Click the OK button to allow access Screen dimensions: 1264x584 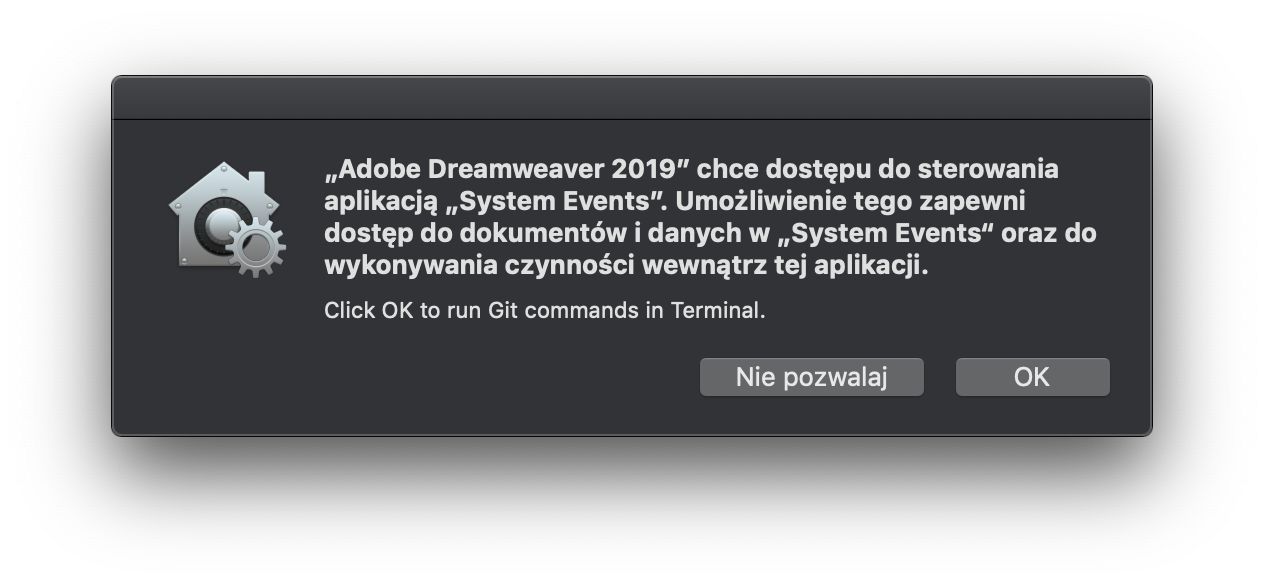[x=1032, y=377]
